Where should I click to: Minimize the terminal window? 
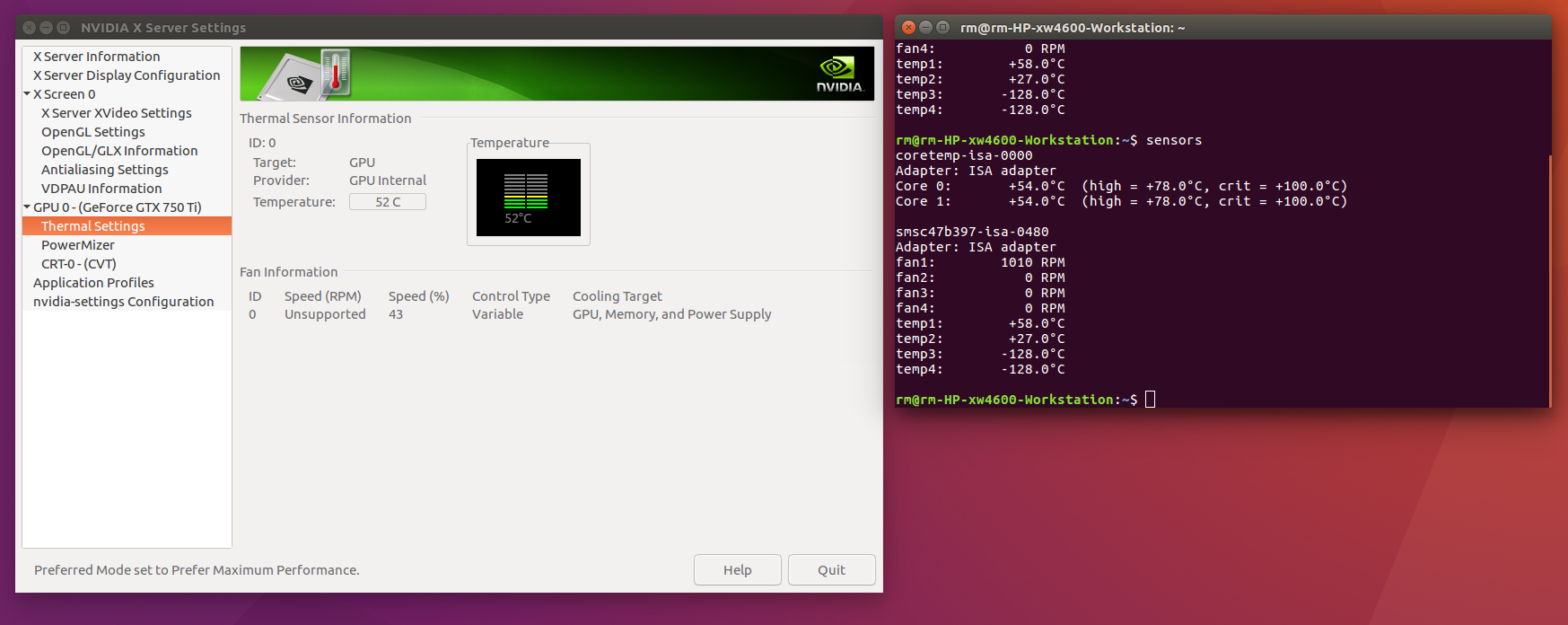click(x=925, y=28)
